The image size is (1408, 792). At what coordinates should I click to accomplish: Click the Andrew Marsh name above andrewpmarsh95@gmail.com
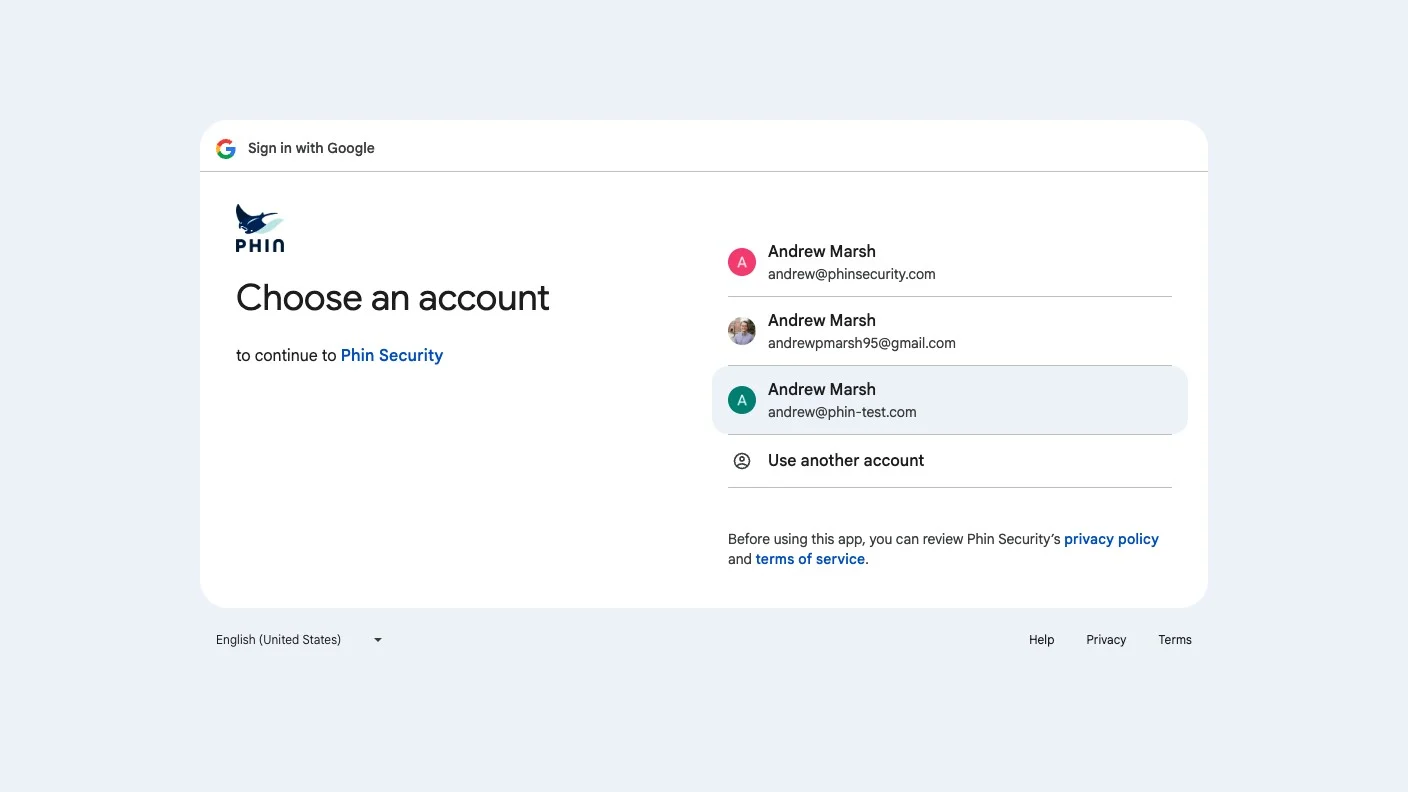(822, 320)
